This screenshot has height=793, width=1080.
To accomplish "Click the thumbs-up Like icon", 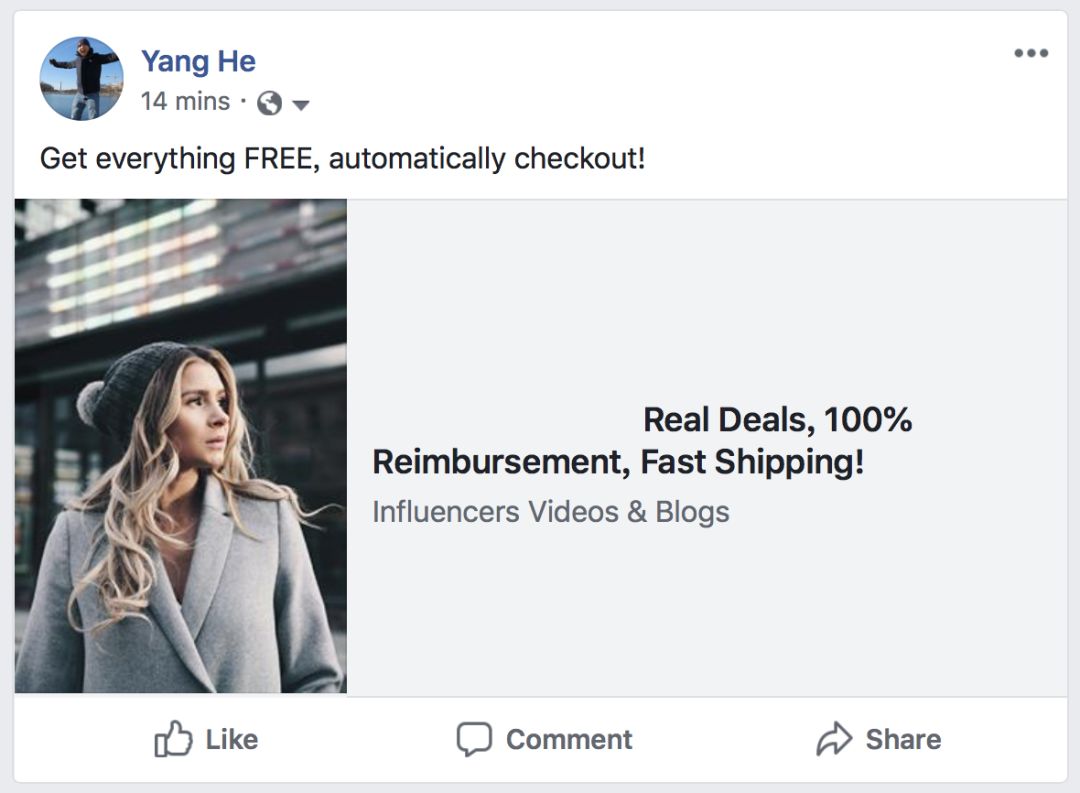I will click(172, 739).
